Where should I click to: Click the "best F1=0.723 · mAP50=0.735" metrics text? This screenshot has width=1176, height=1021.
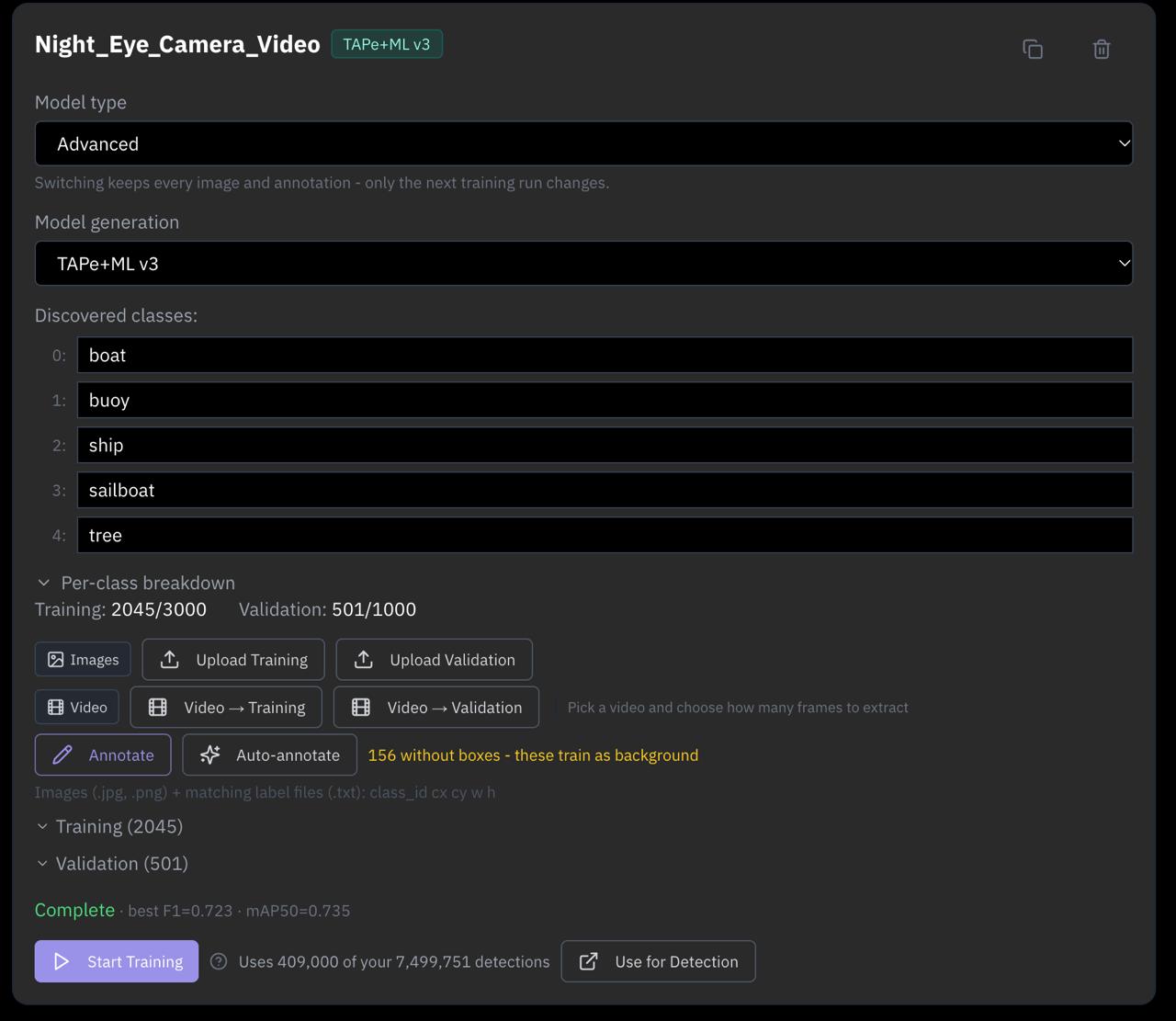pos(239,911)
